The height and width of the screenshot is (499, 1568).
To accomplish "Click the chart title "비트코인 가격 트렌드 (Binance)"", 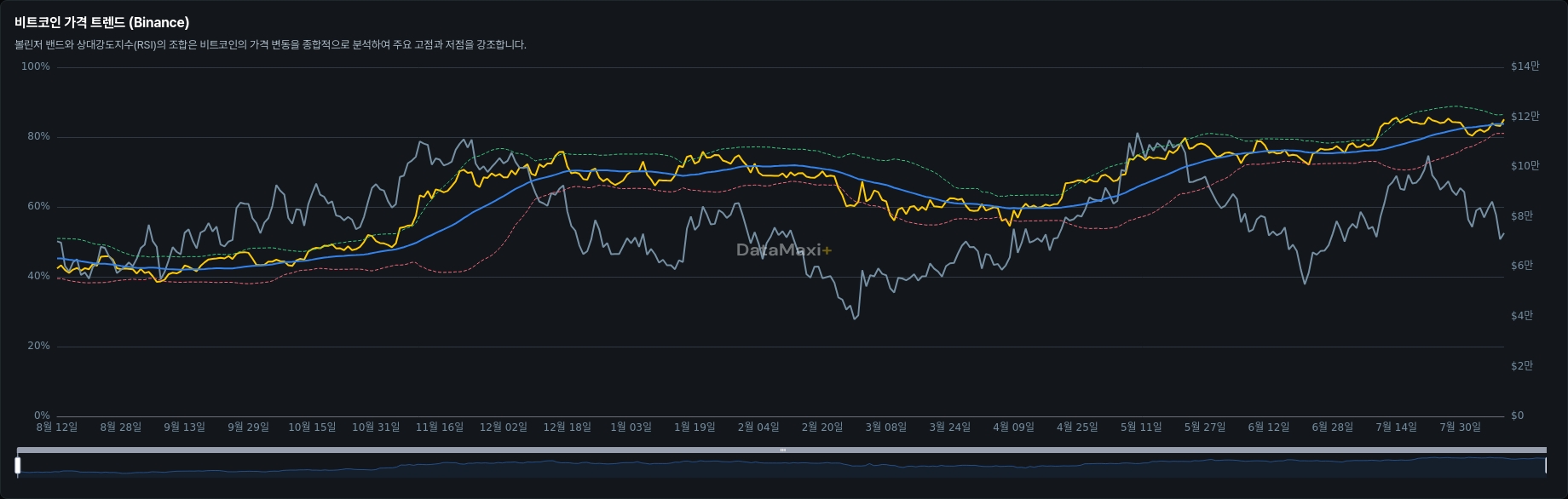I will click(x=102, y=23).
